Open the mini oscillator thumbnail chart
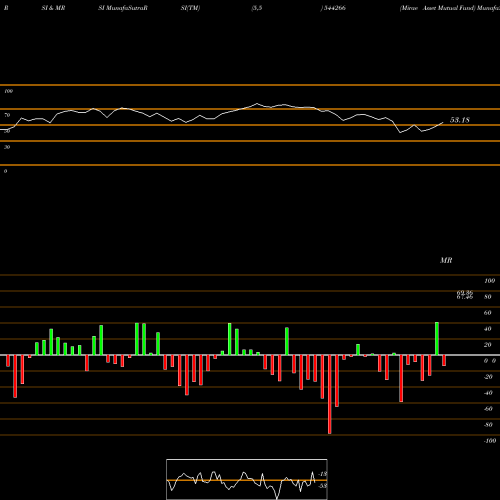Viewport: 500px width, 500px height. [247, 479]
